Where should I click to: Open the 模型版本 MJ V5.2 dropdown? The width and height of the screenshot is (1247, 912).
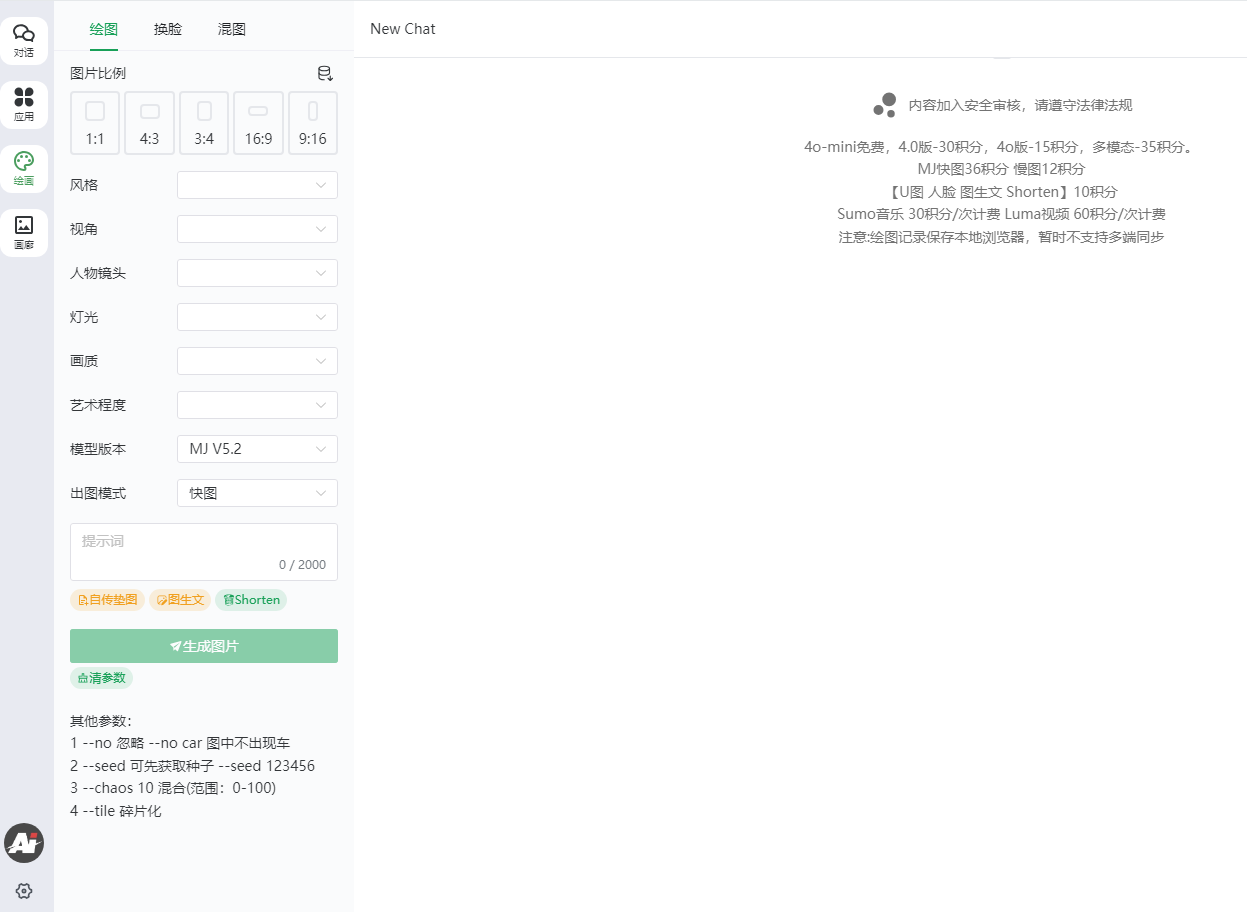tap(257, 449)
